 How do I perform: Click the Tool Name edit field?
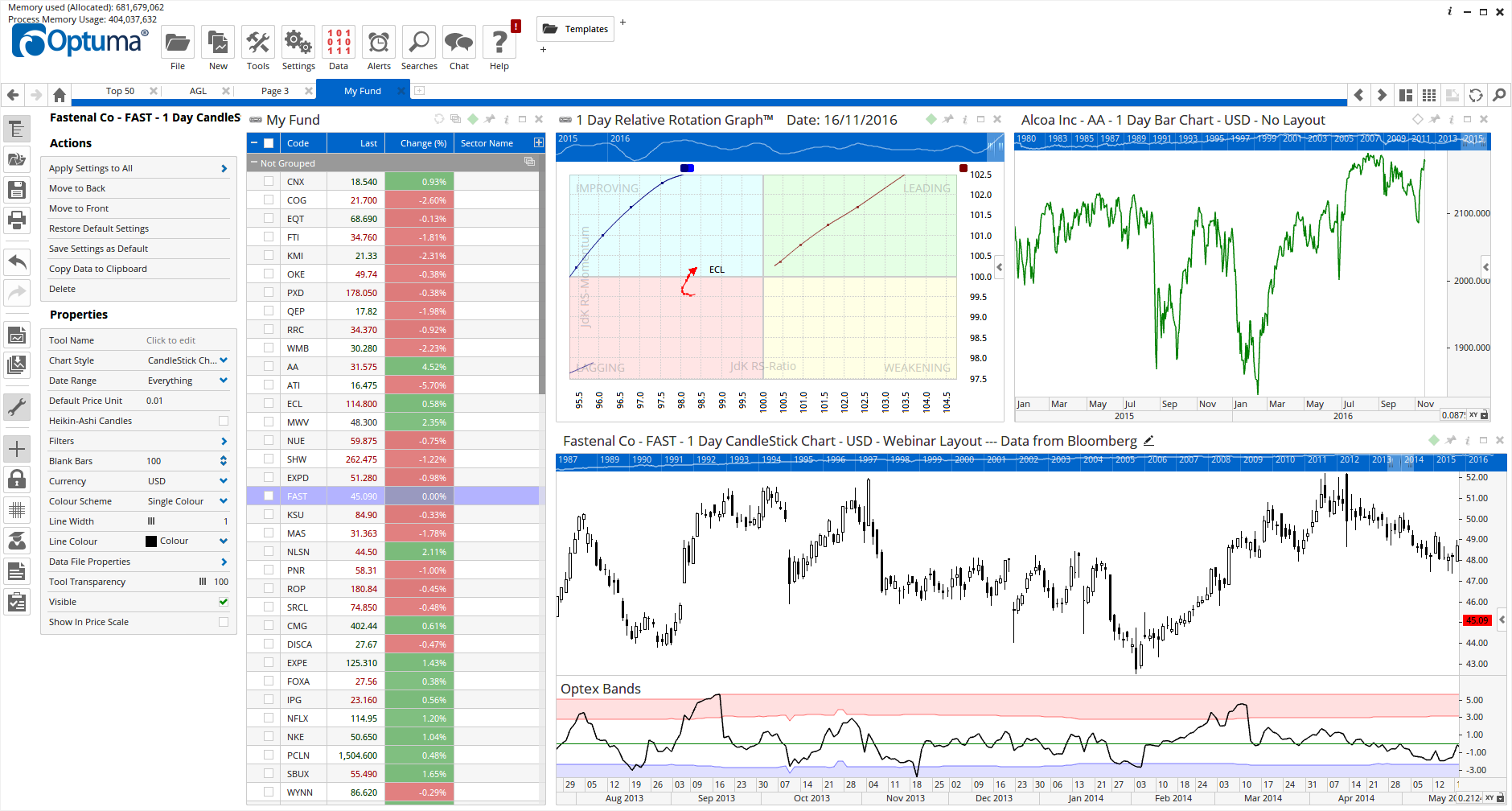[171, 340]
